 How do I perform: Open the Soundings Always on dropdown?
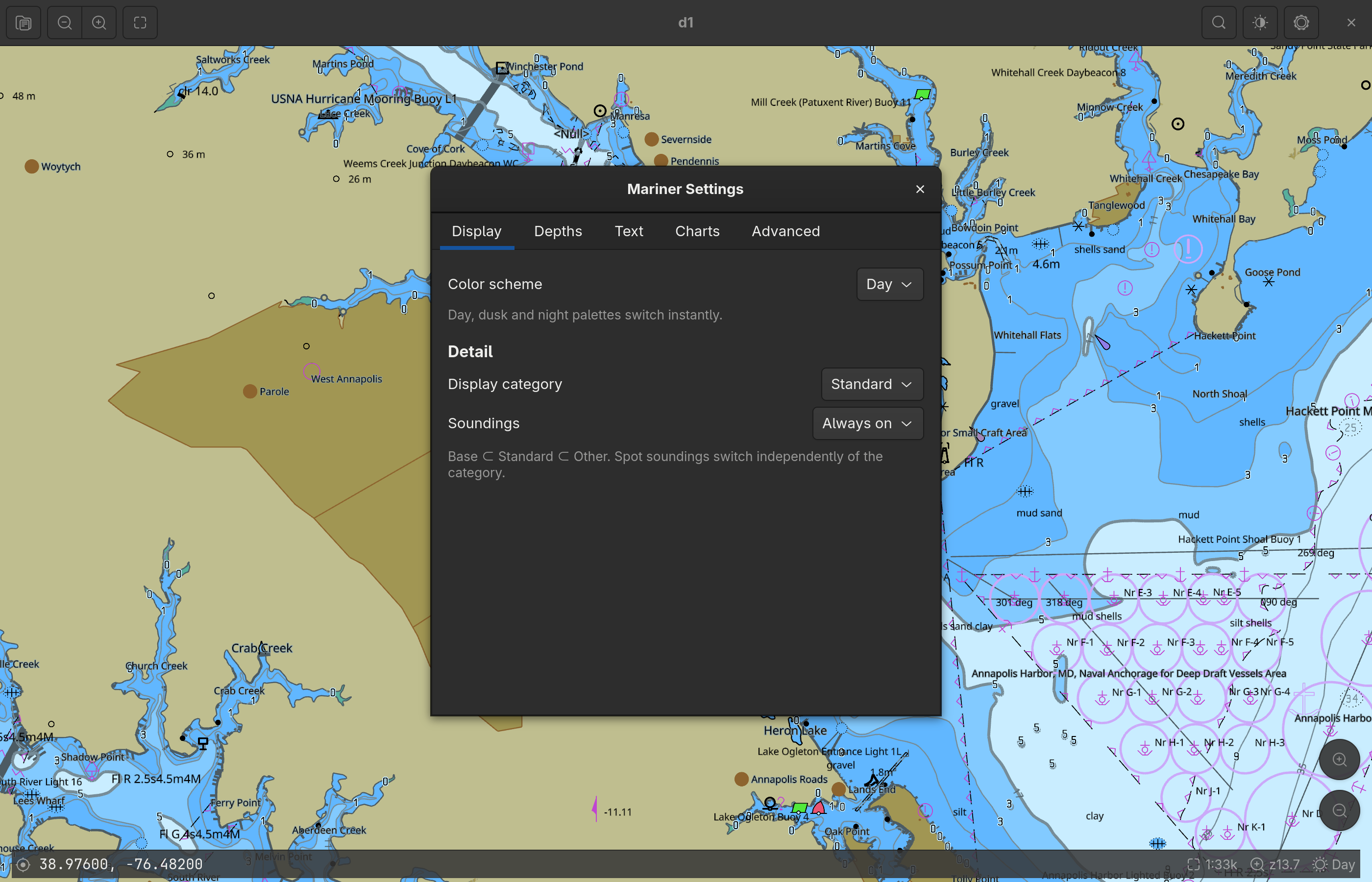867,423
